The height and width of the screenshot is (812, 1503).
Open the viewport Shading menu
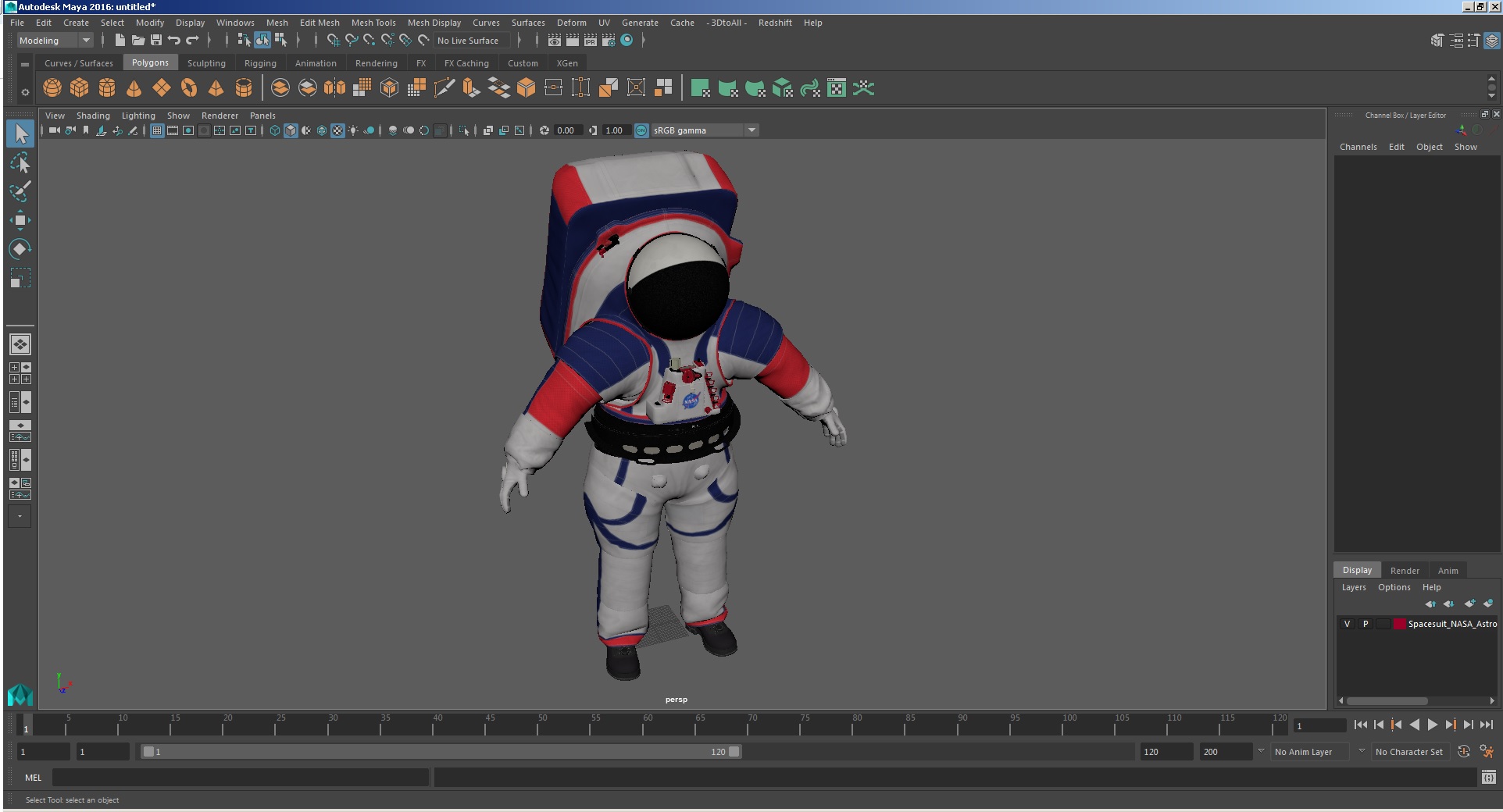click(93, 116)
